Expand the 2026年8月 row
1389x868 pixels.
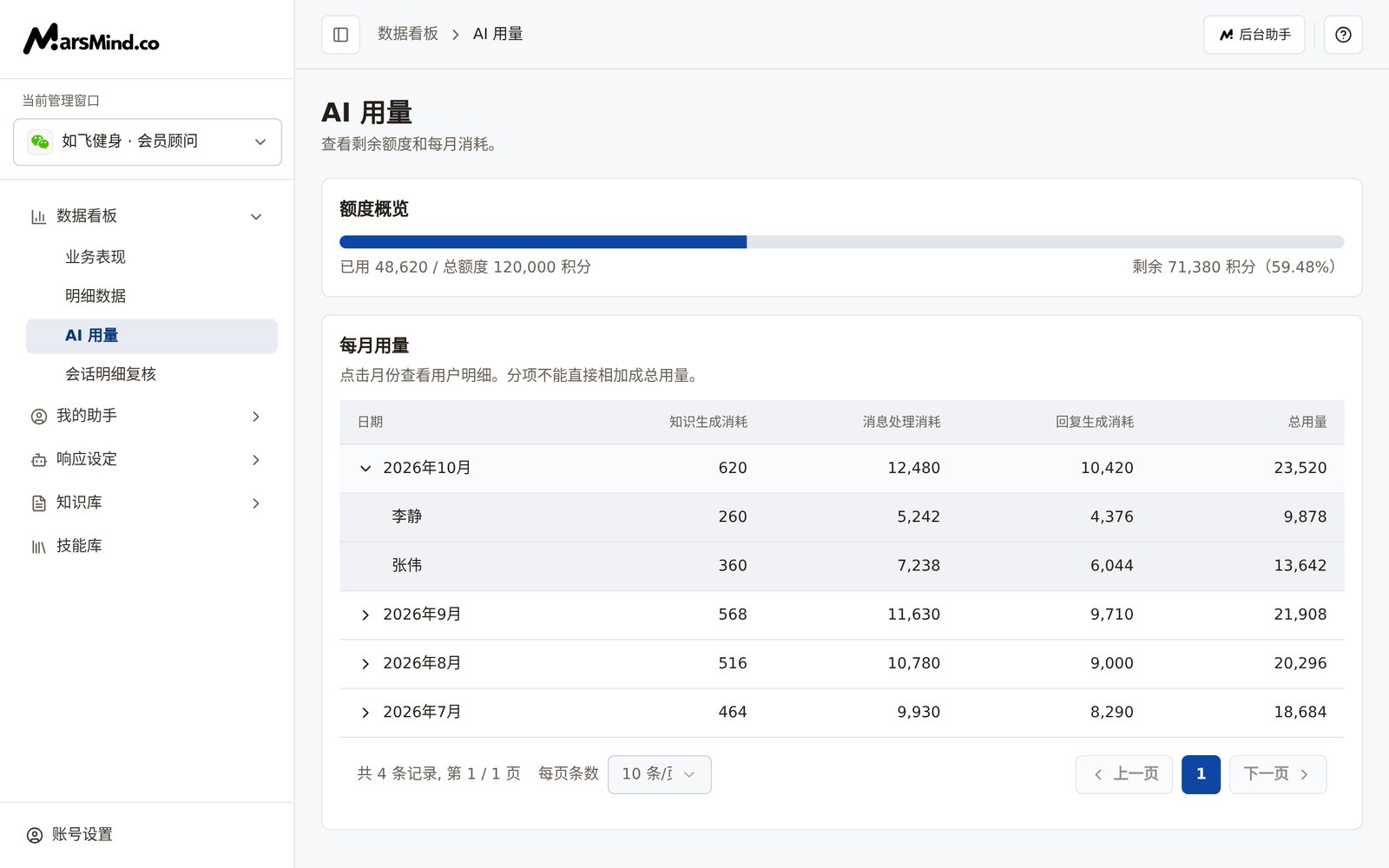pyautogui.click(x=365, y=663)
